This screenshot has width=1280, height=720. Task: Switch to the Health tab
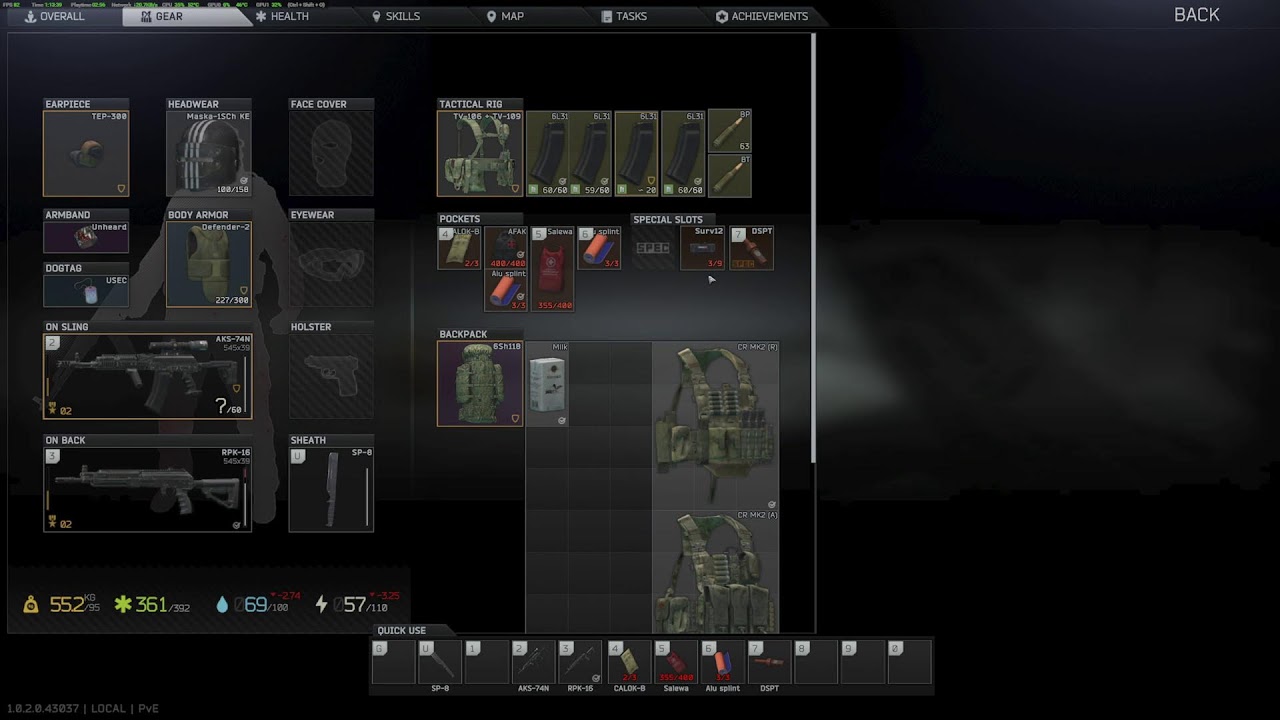tap(283, 16)
